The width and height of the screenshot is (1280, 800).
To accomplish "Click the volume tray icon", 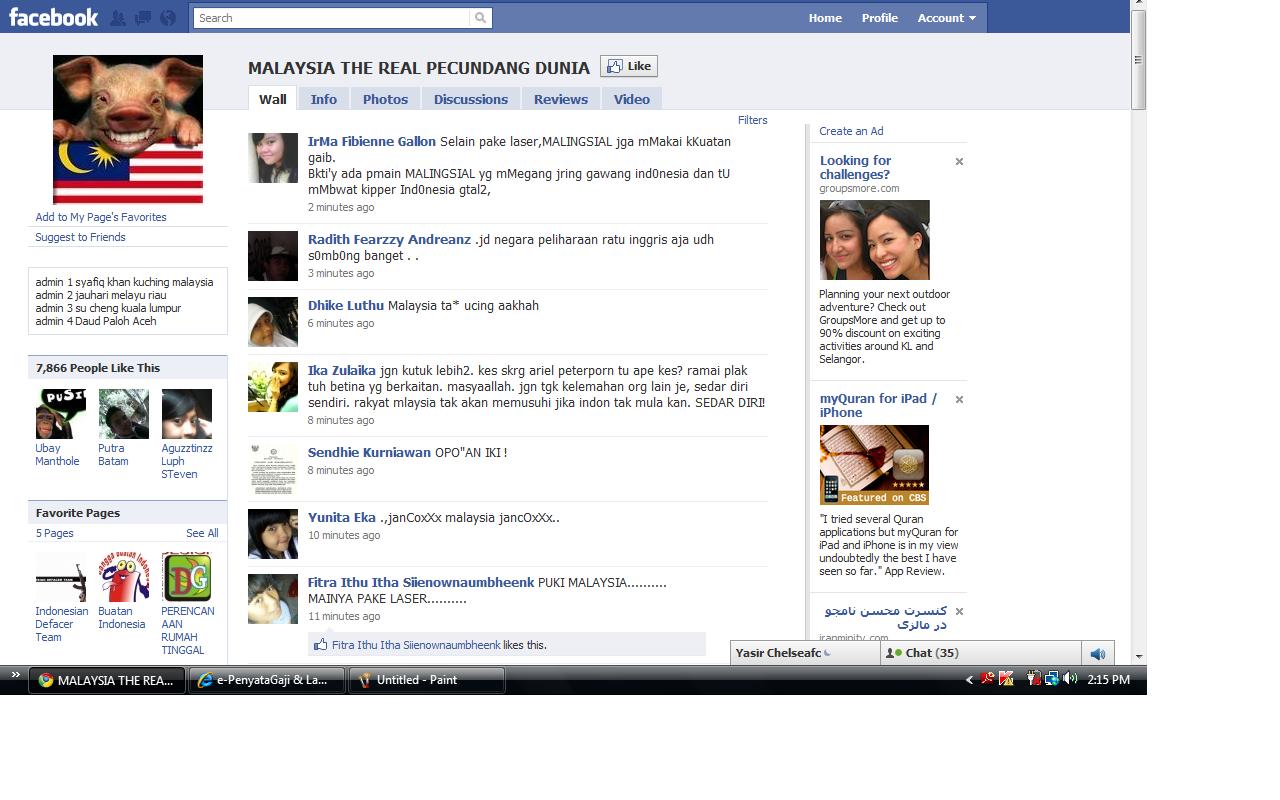I will pyautogui.click(x=1071, y=679).
